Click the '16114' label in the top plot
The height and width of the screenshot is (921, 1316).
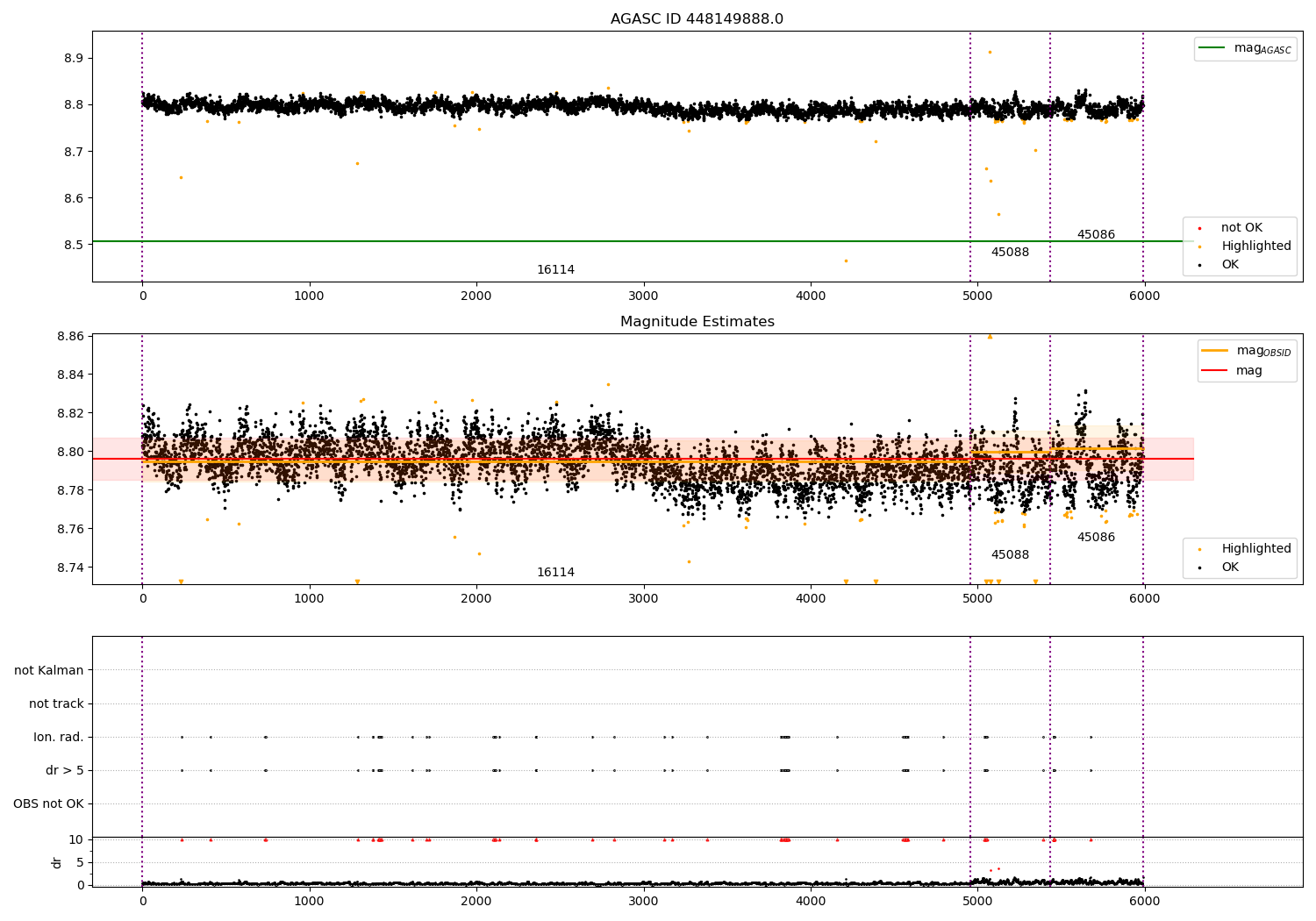click(x=555, y=270)
